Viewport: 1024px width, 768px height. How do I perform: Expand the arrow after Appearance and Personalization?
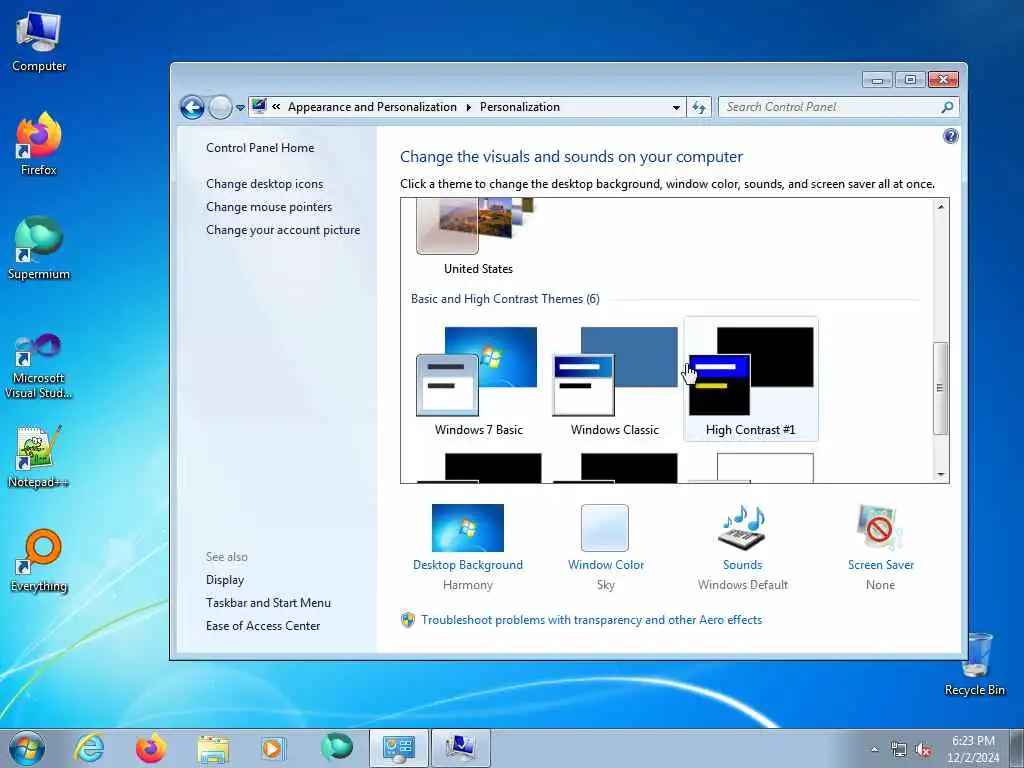tap(468, 107)
